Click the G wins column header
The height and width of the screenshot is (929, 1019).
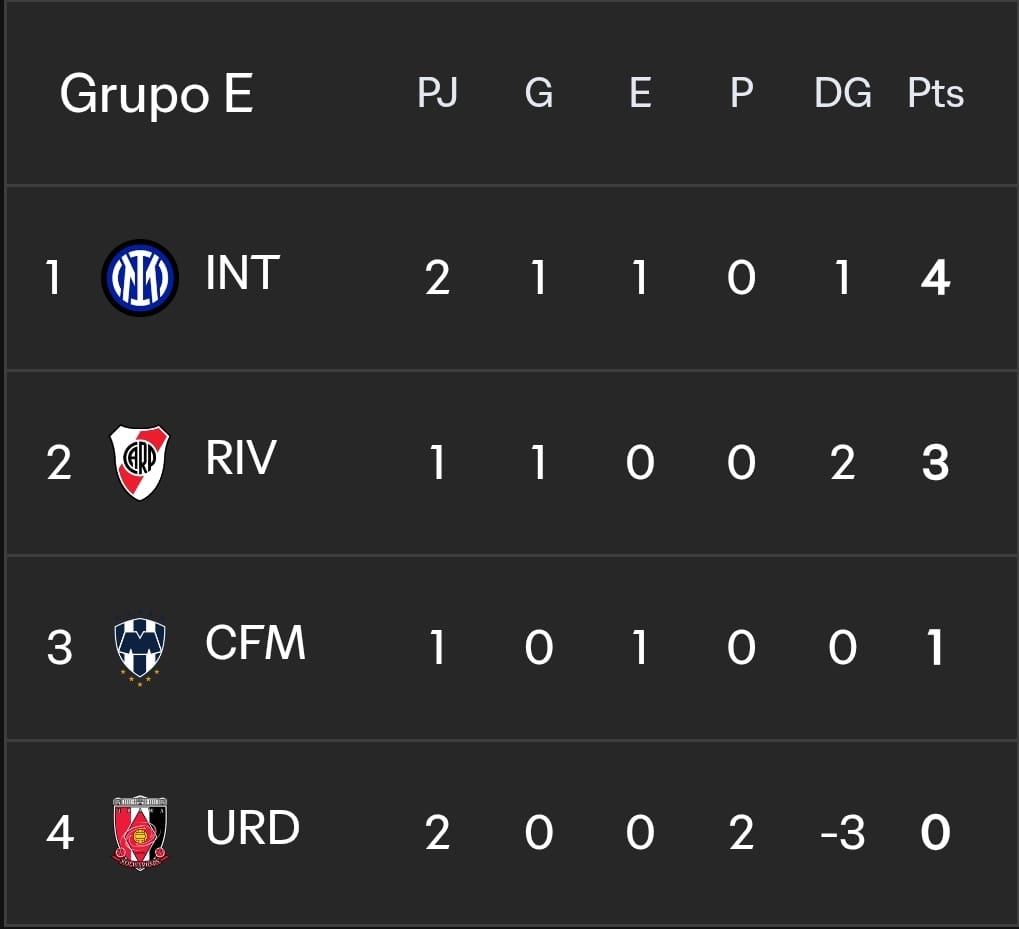(539, 93)
